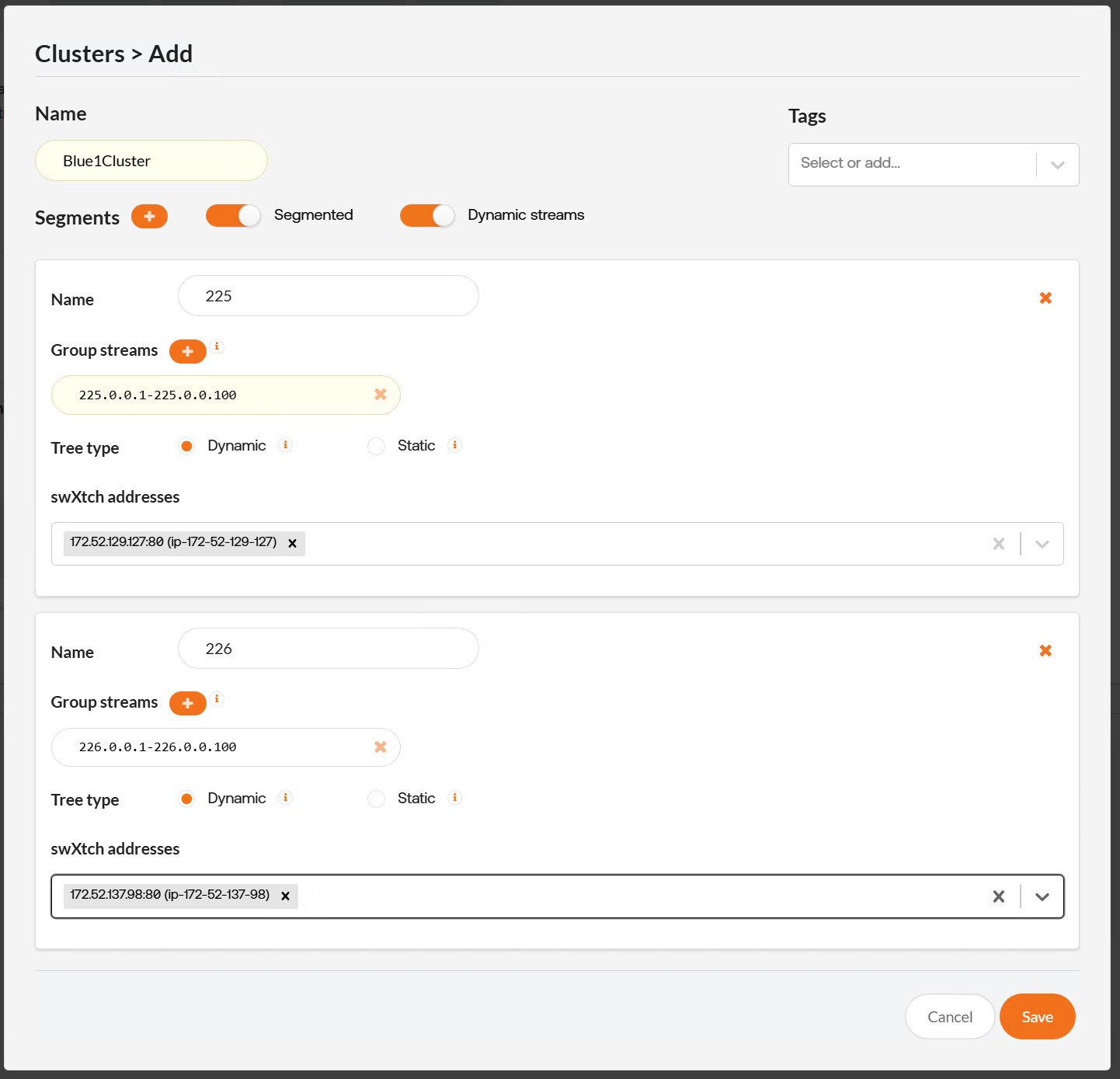Remove the 172.52.129.127:80 swXtch address tag
Screen dimensions: 1120x1079
click(292, 544)
